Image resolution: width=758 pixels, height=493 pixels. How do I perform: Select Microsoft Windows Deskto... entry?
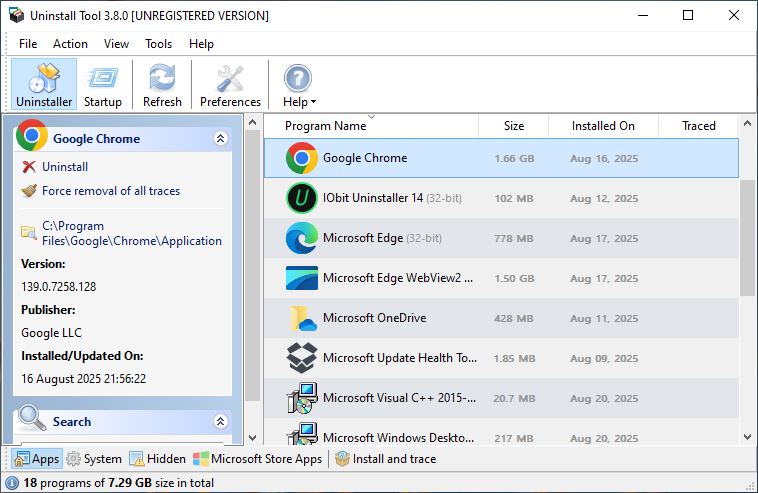398,438
